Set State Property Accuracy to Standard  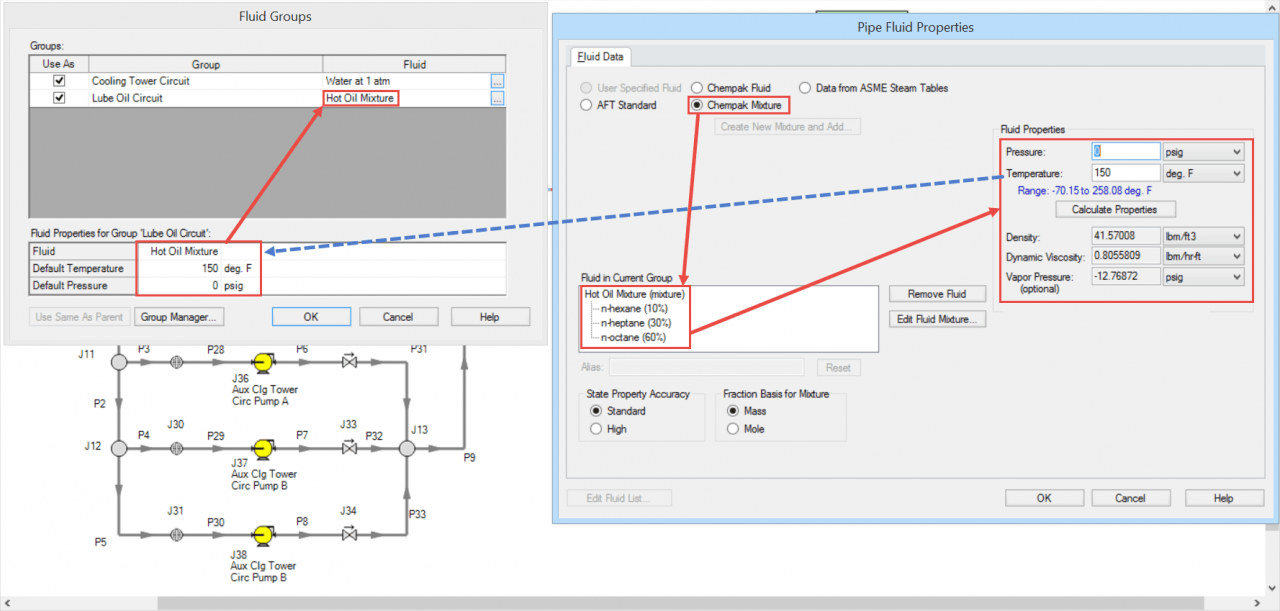coord(597,411)
